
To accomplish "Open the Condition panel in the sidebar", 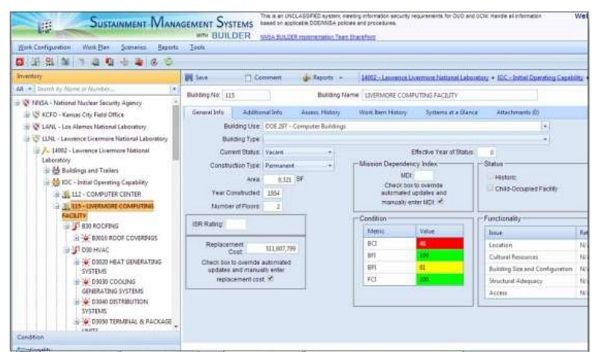I will 96,337.
